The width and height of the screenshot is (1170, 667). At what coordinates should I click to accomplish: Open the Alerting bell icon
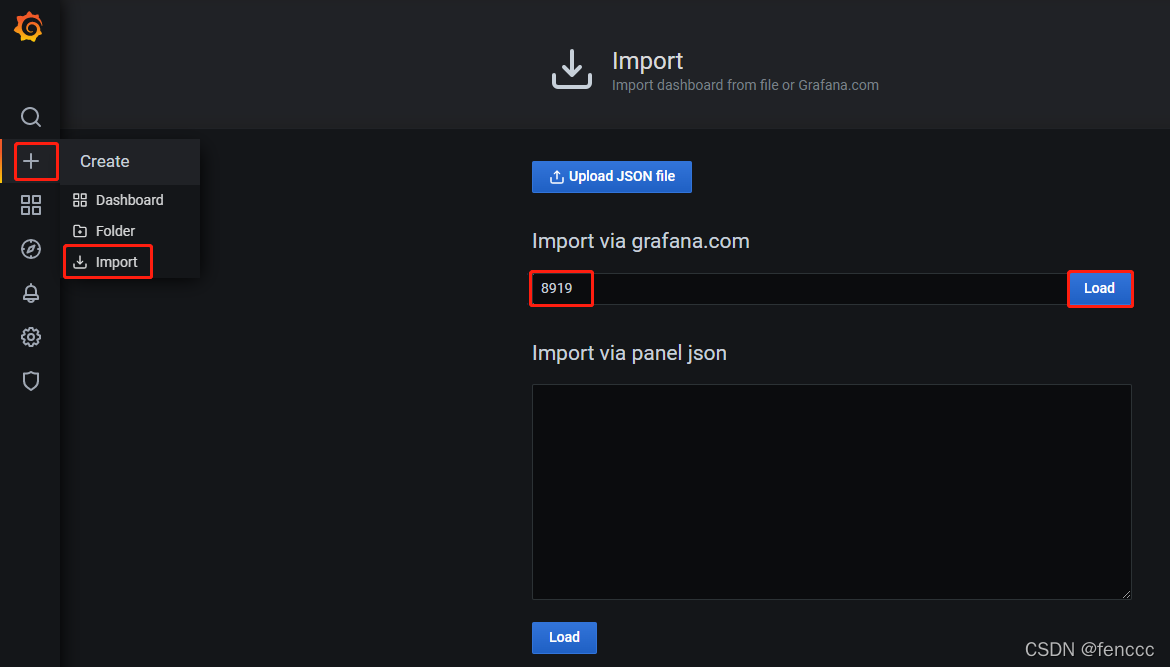(31, 293)
